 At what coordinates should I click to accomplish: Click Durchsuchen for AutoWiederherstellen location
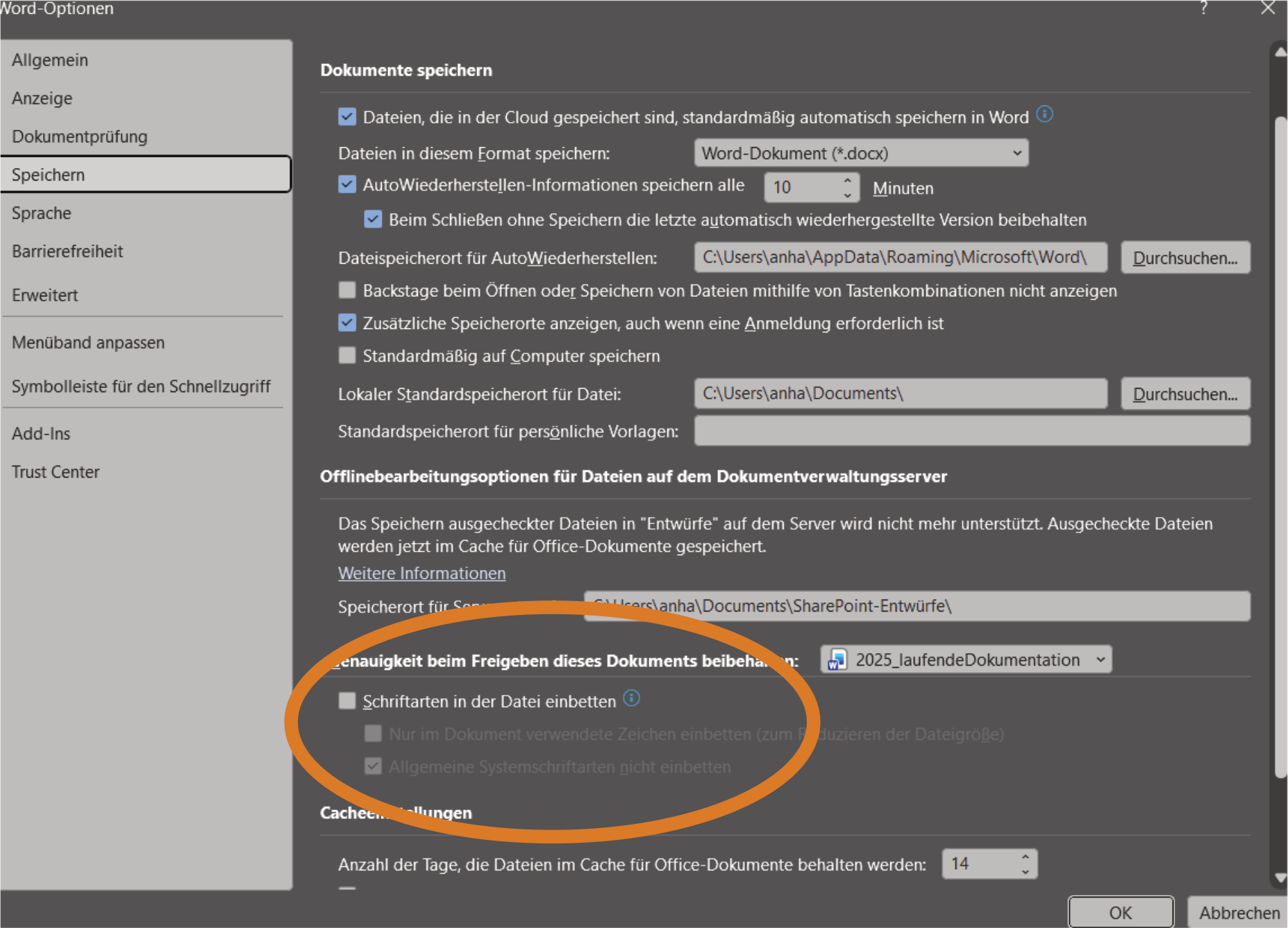[1185, 258]
